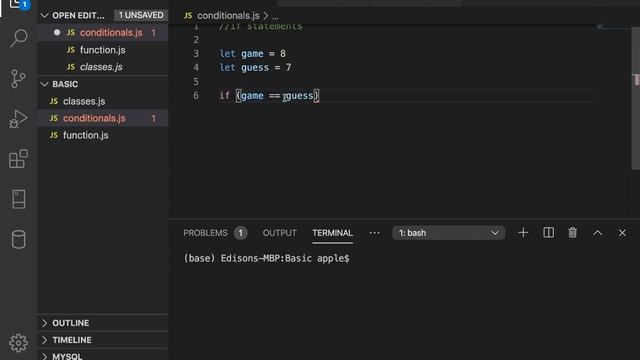This screenshot has width=640, height=360.
Task: Click the 1 Unsaved badge
Action: click(x=141, y=16)
